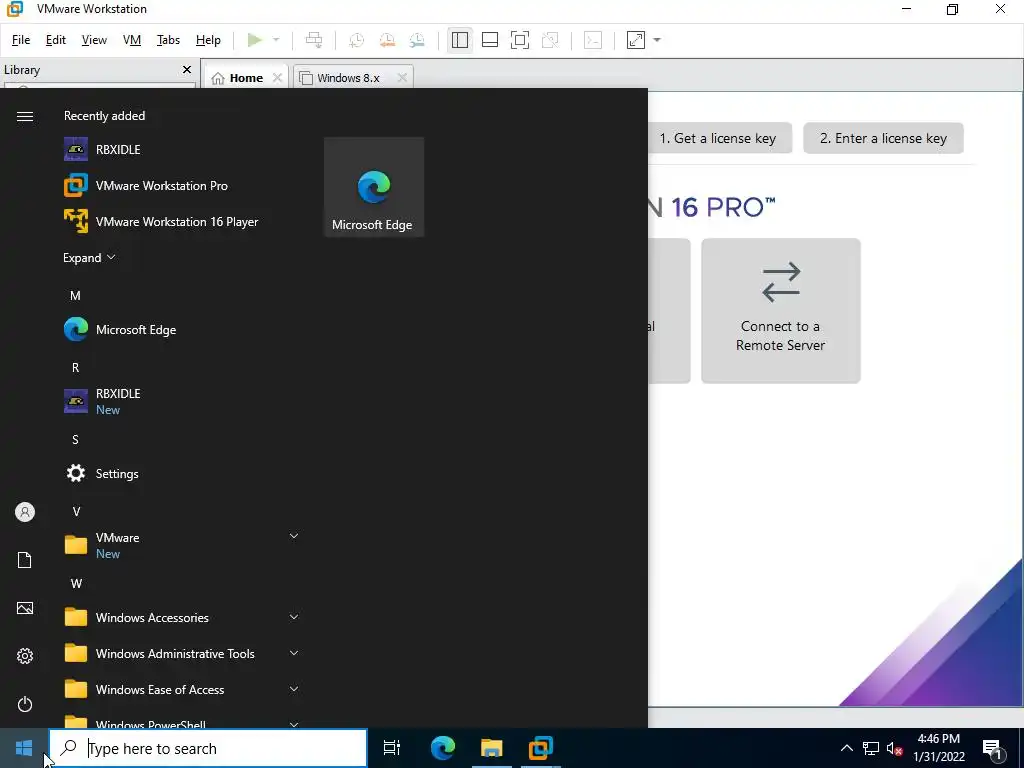Click letter W section header
Viewport: 1024px width, 768px height.
(x=76, y=584)
